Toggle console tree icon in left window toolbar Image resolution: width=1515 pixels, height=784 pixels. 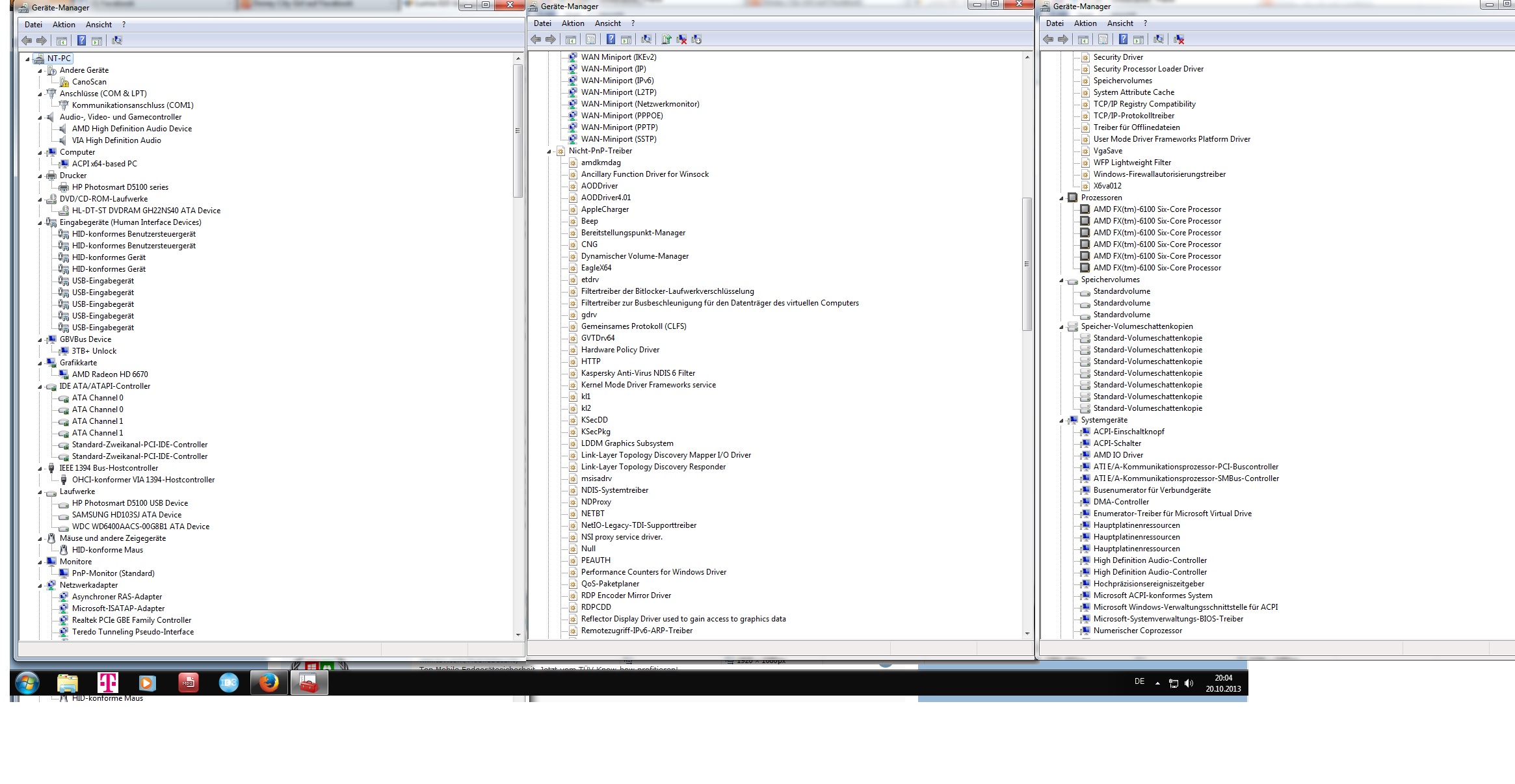coord(62,40)
